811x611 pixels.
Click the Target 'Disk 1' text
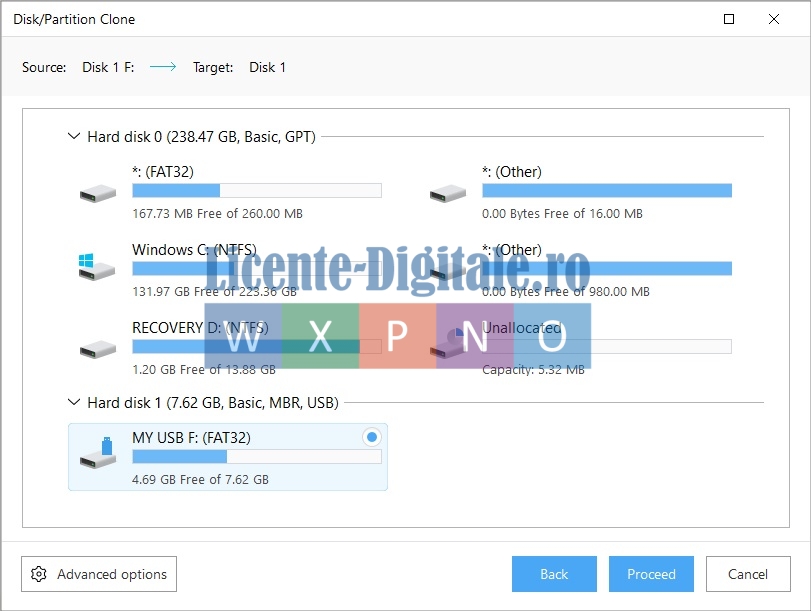pos(267,67)
